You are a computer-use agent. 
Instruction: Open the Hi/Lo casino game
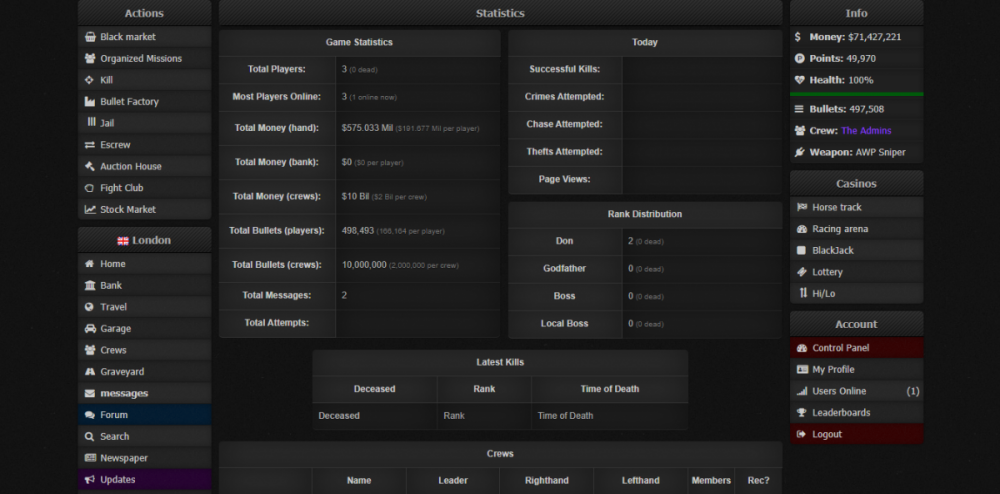pos(857,294)
